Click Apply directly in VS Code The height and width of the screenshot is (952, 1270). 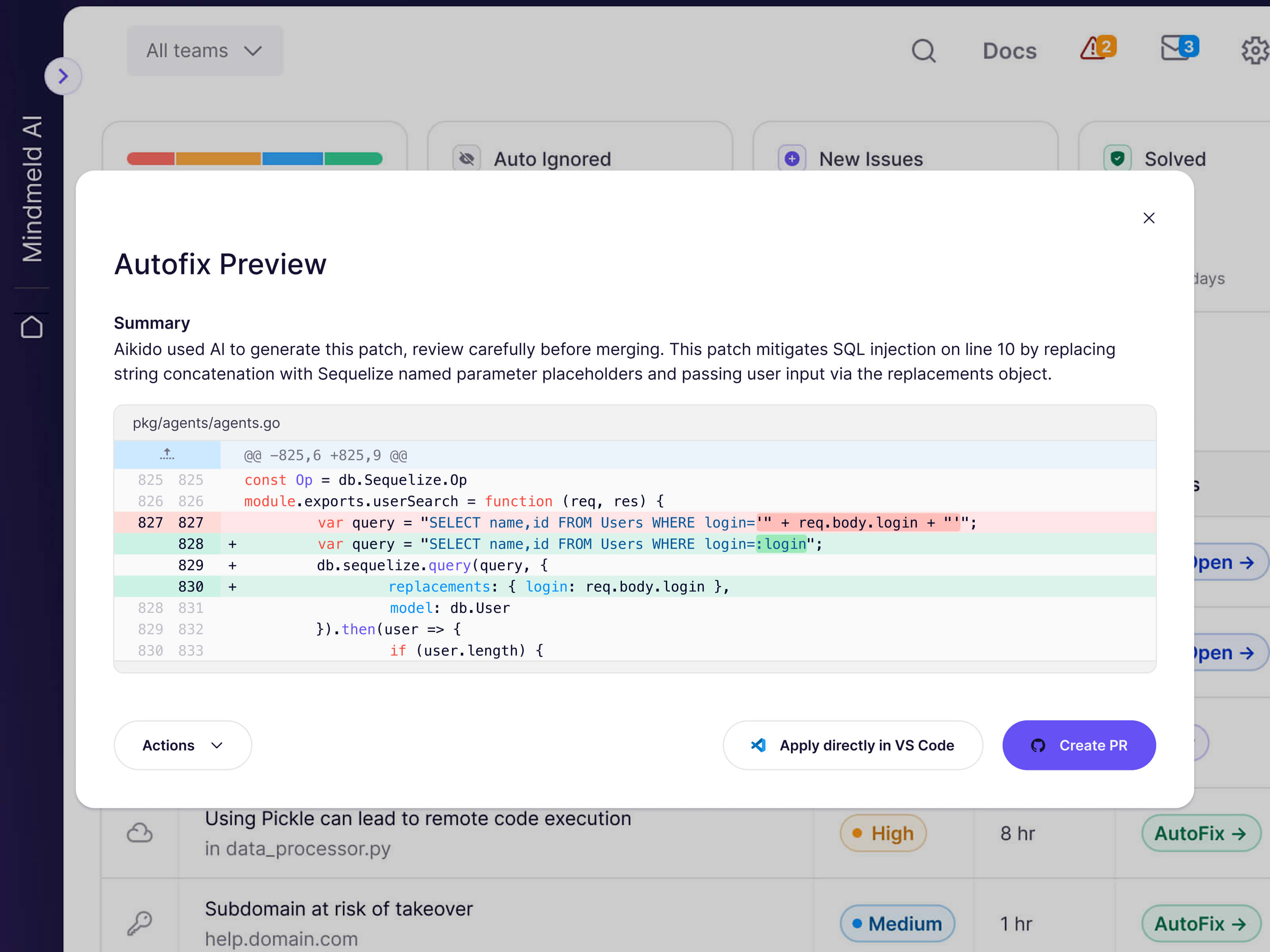coord(852,745)
